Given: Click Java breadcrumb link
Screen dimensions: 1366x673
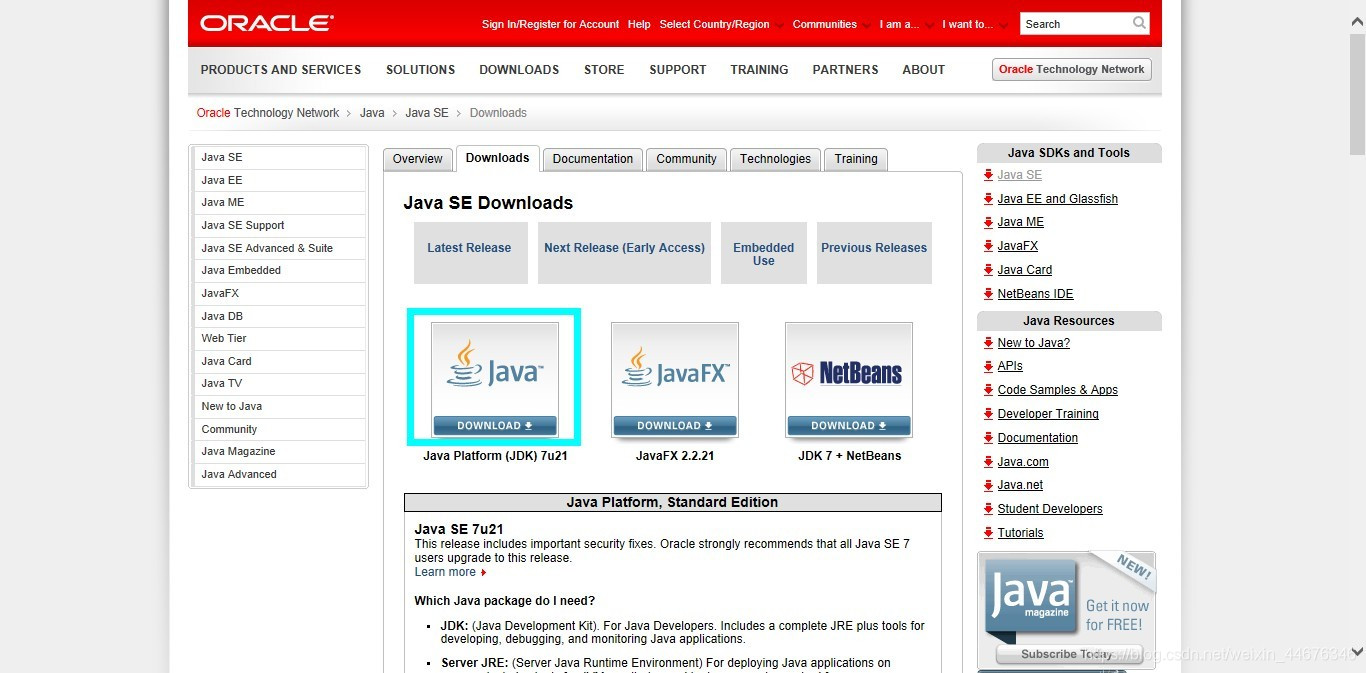Looking at the screenshot, I should click(372, 113).
